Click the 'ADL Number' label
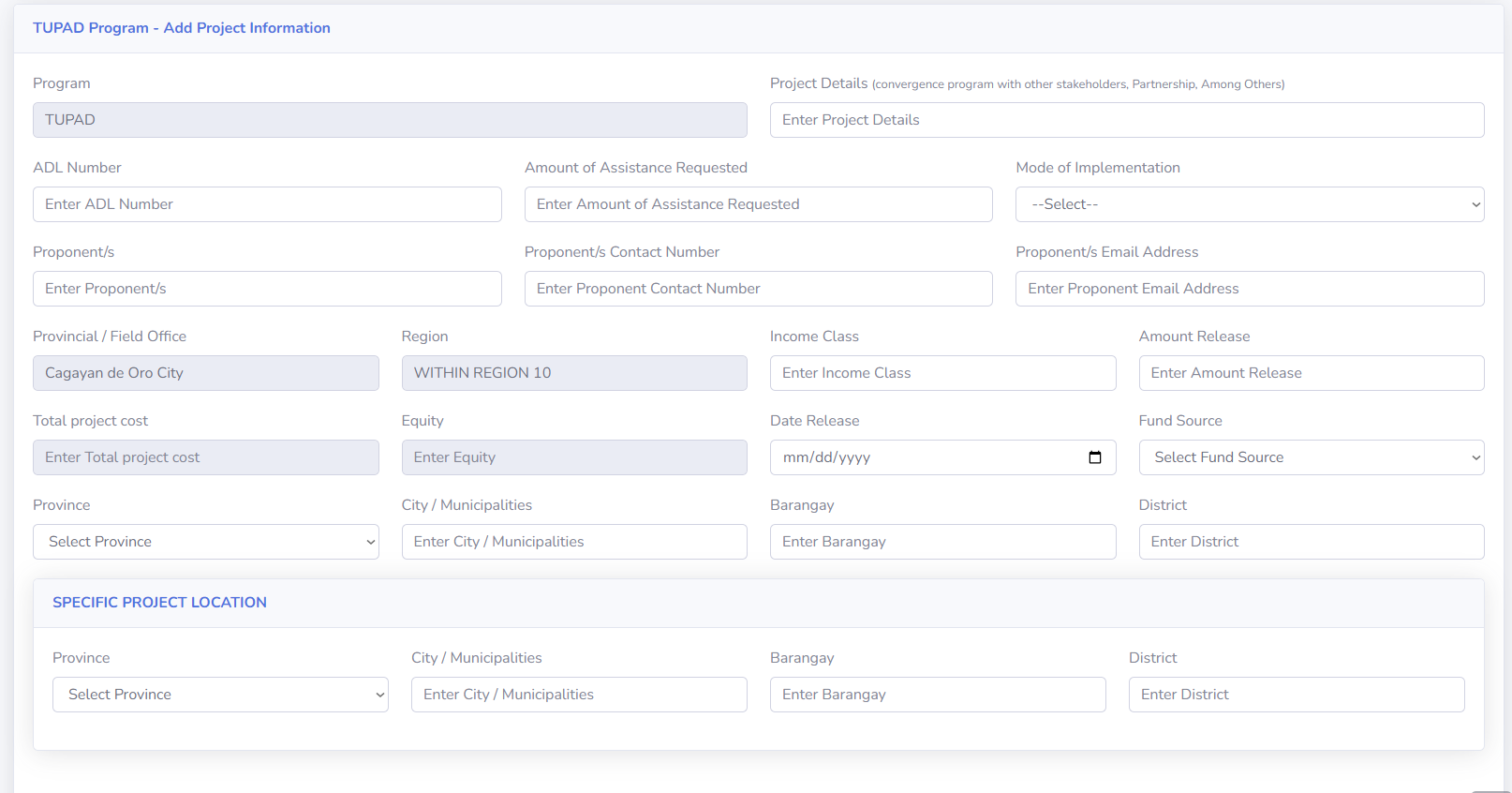Viewport: 1512px width, 793px height. pos(77,168)
